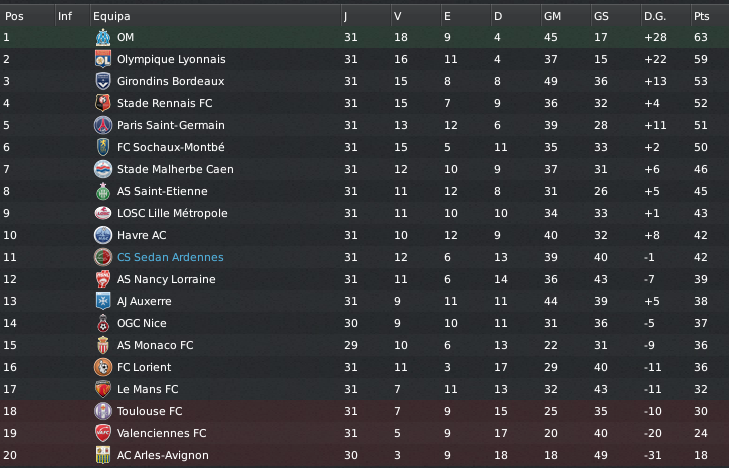Click the Paris Saint-Germain crest icon
729x468 pixels.
tap(101, 125)
